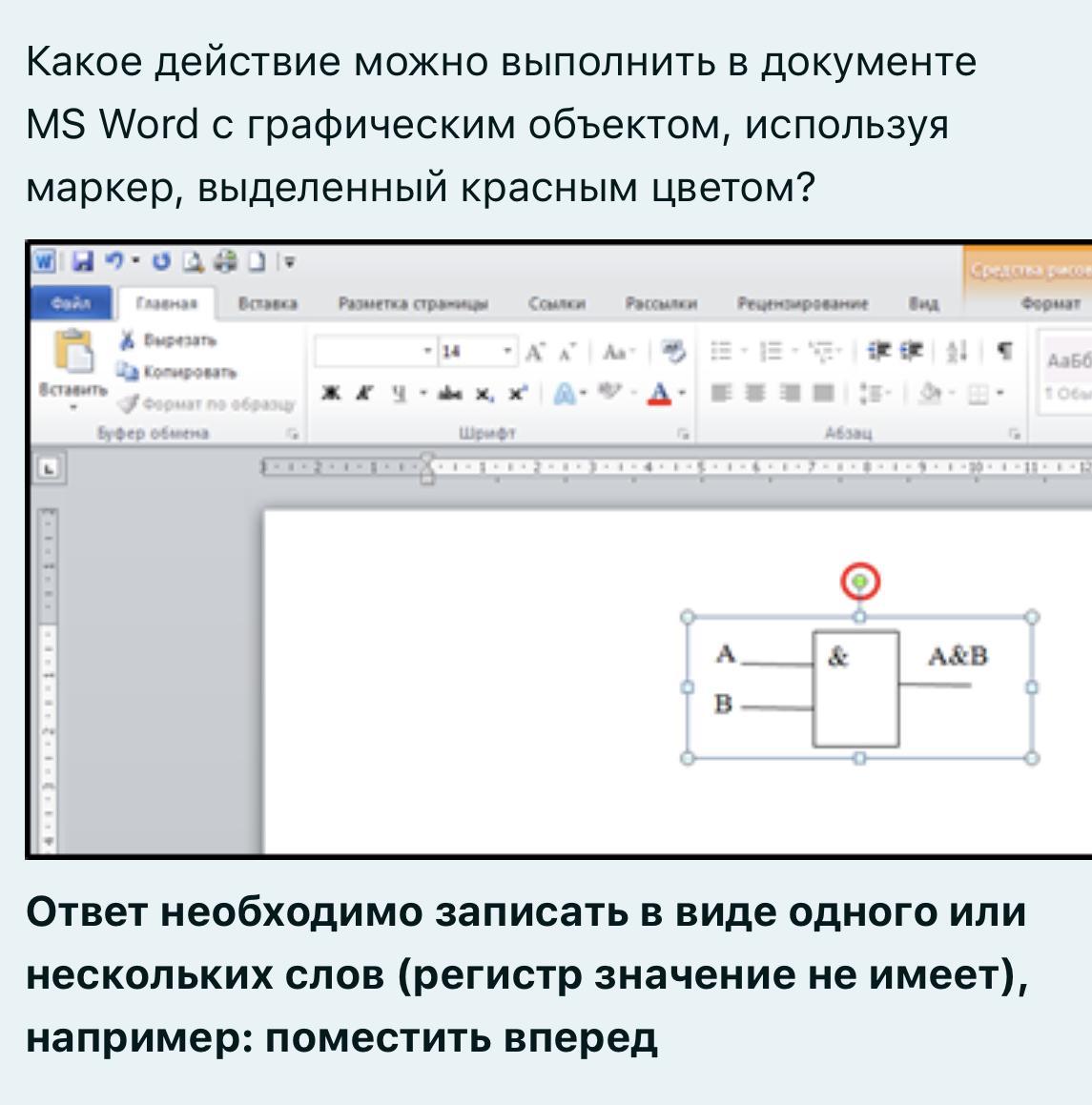Viewport: 1092px width, 1105px height.
Task: Open the Файл menu button
Action: click(x=71, y=304)
